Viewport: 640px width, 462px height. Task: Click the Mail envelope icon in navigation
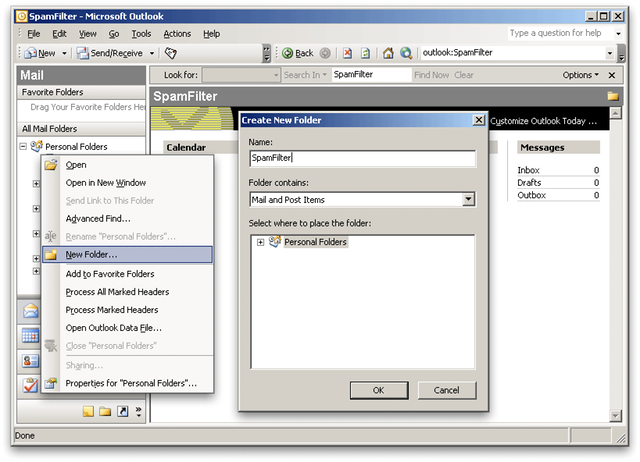coord(30,311)
